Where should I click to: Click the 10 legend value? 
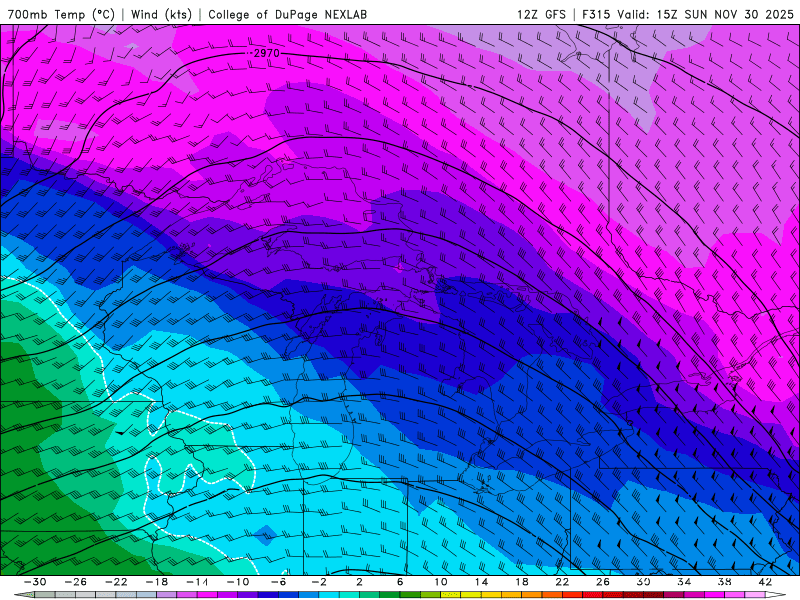coord(440,582)
